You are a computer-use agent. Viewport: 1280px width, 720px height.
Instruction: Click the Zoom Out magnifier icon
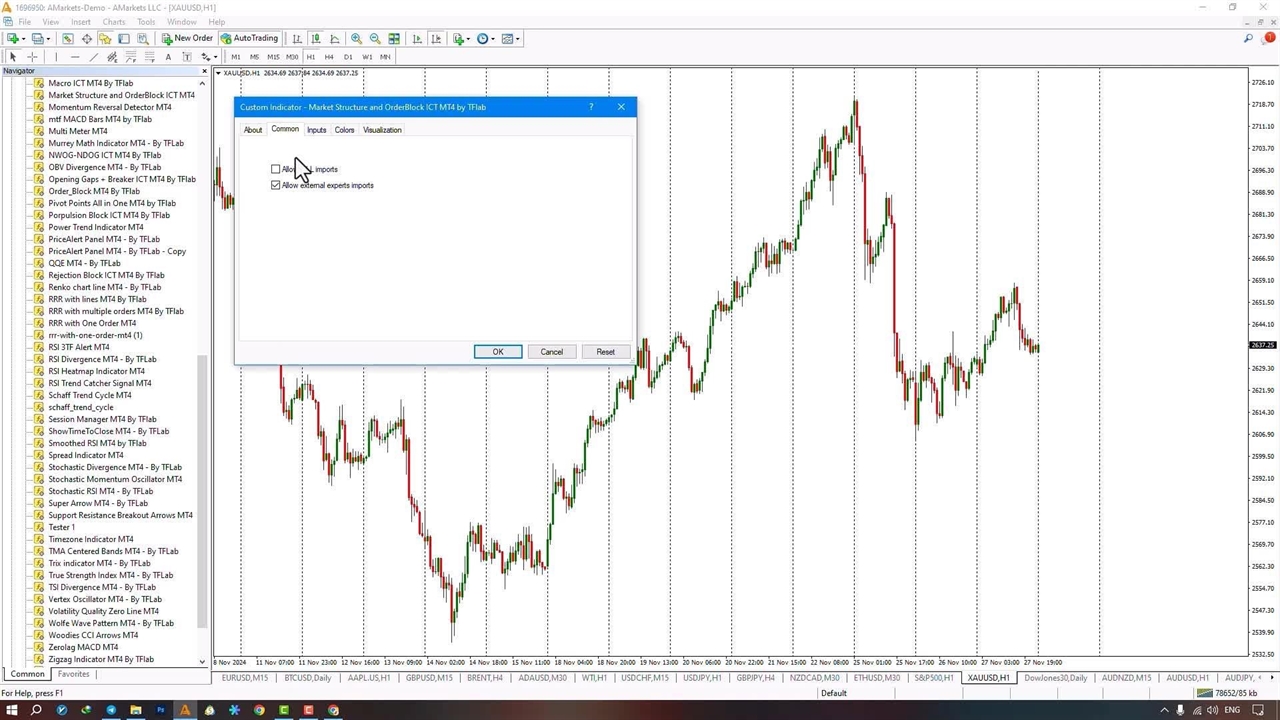pyautogui.click(x=375, y=39)
